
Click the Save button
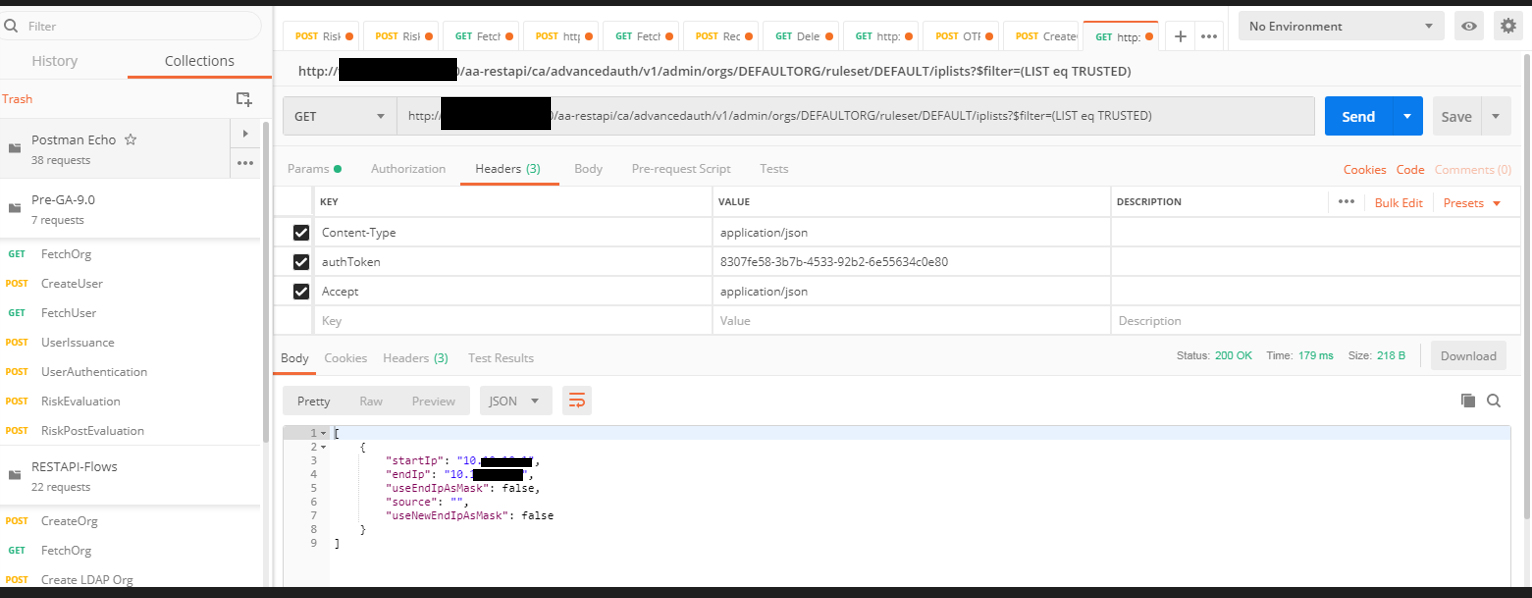tap(1456, 116)
